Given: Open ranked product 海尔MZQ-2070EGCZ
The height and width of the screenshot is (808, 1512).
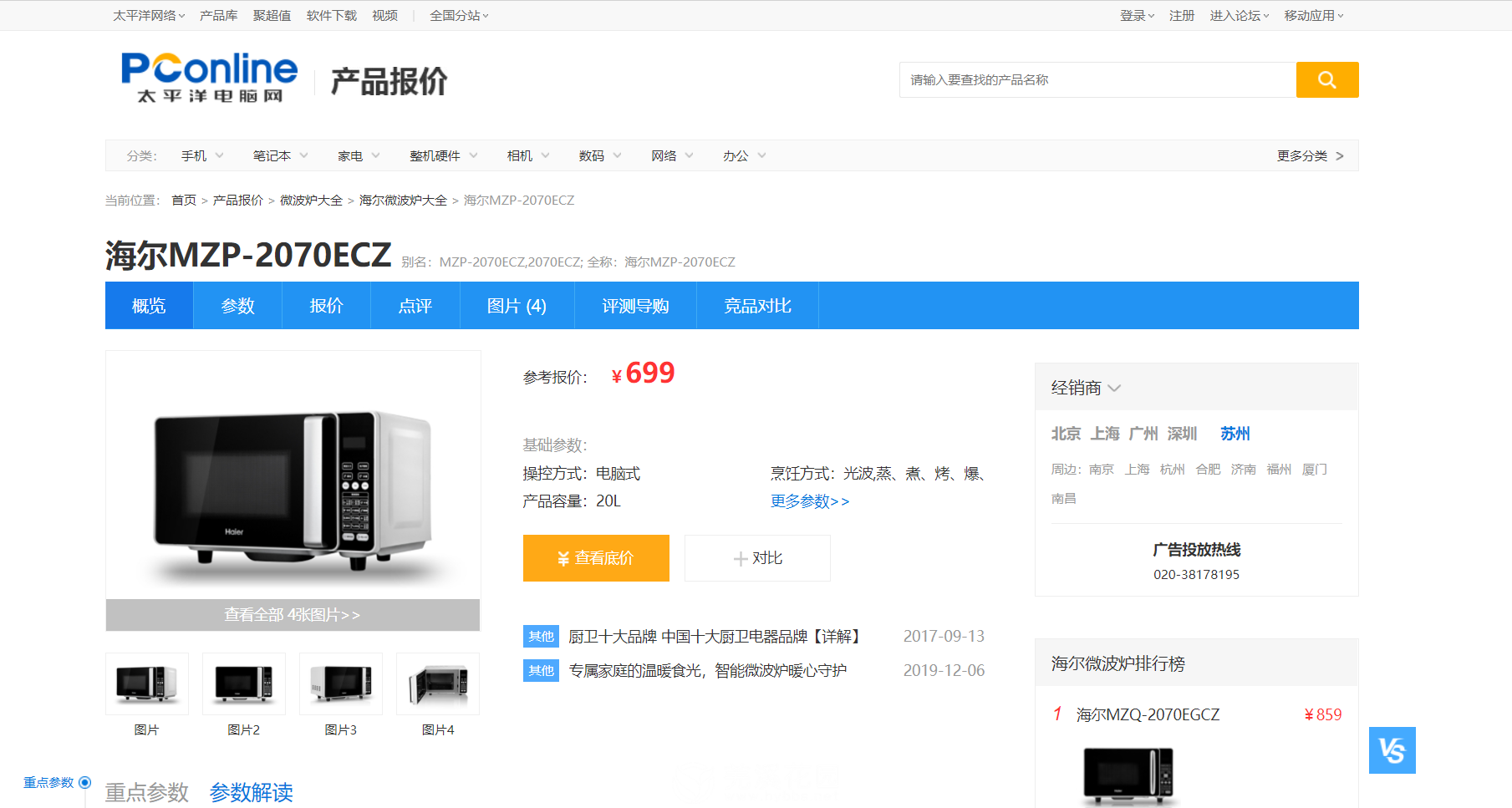Looking at the screenshot, I should (1148, 714).
